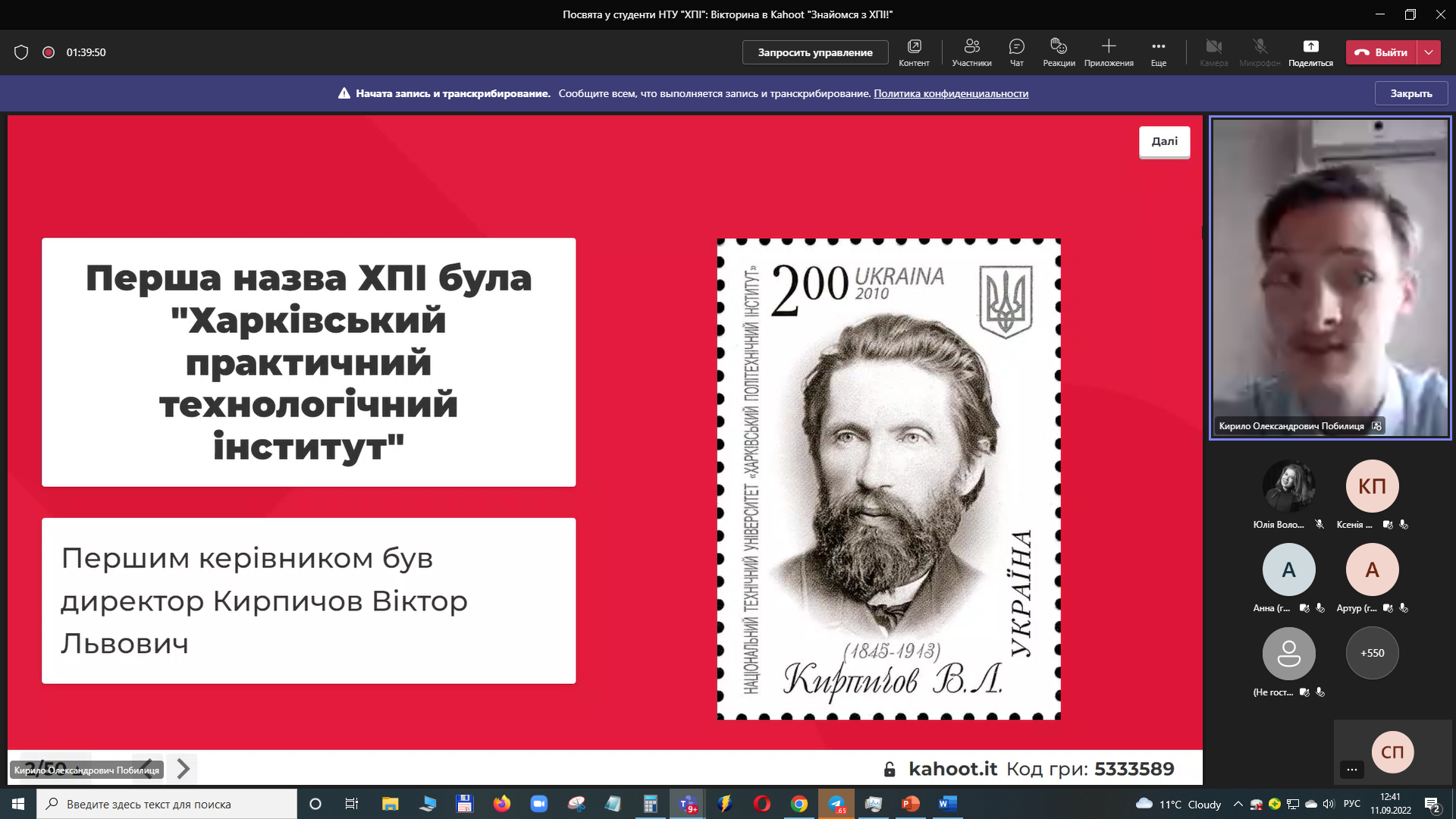
Task: Open the Приложения (Apps) panel
Action: click(x=1109, y=52)
